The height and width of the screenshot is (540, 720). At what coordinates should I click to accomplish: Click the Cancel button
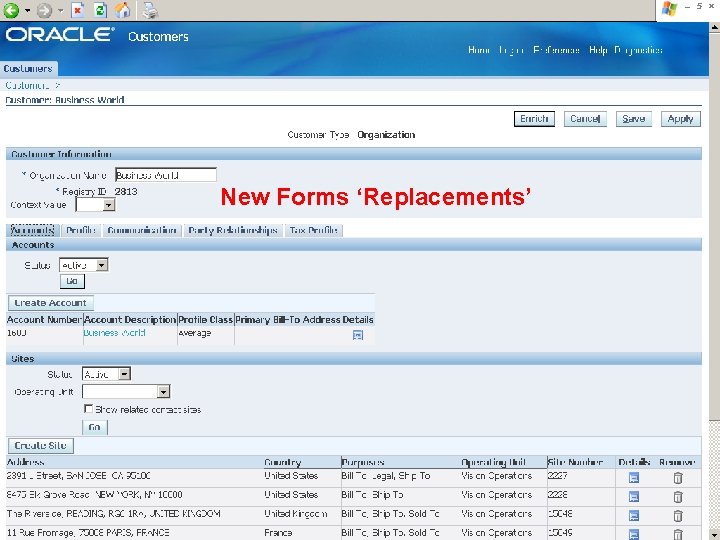click(x=585, y=119)
